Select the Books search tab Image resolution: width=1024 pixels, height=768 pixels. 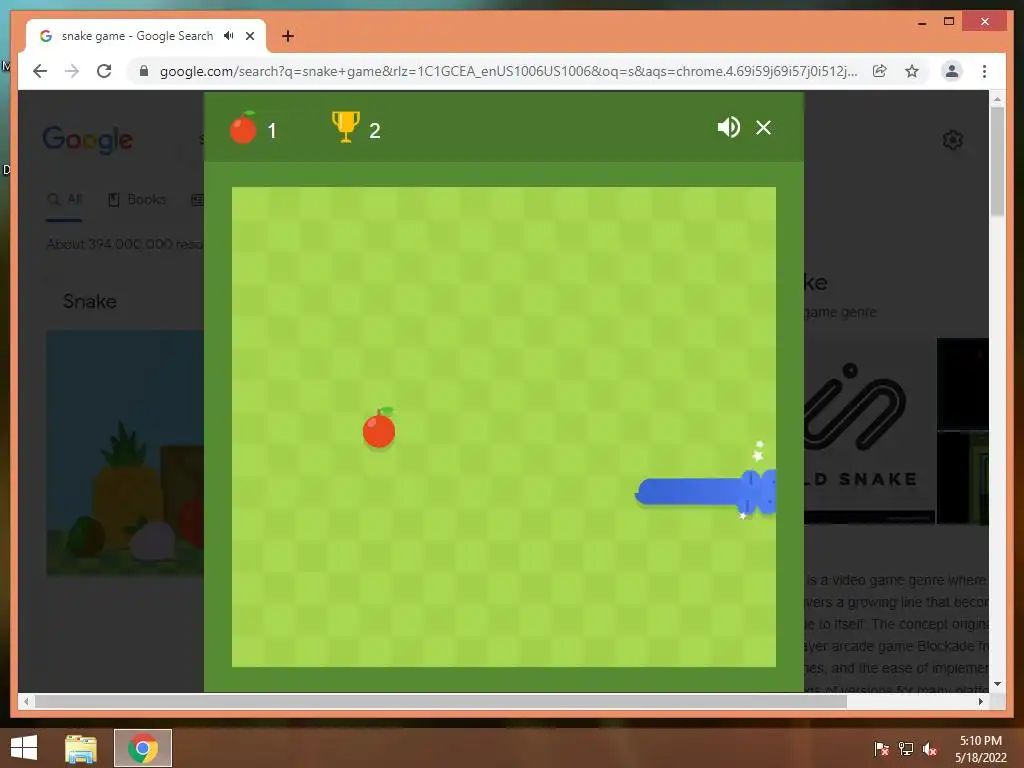click(136, 200)
